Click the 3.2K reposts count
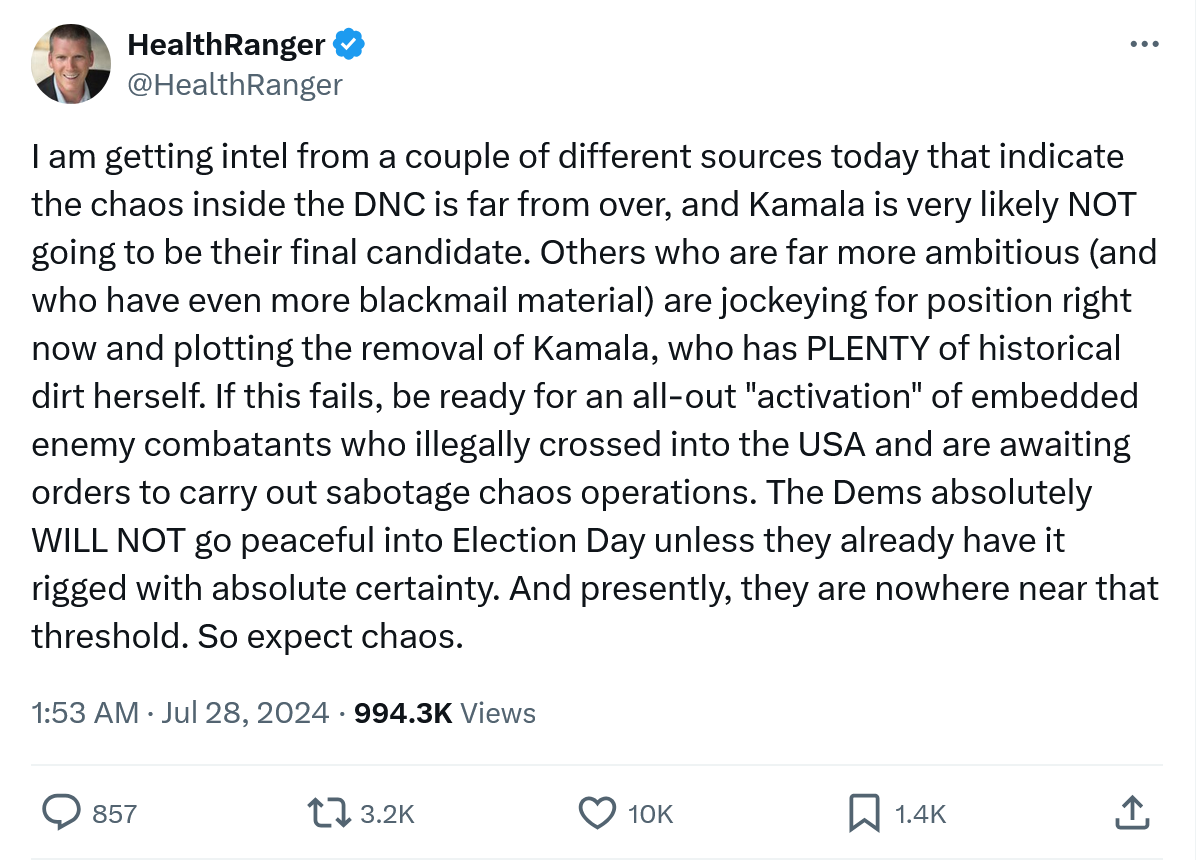The width and height of the screenshot is (1196, 860). 387,814
